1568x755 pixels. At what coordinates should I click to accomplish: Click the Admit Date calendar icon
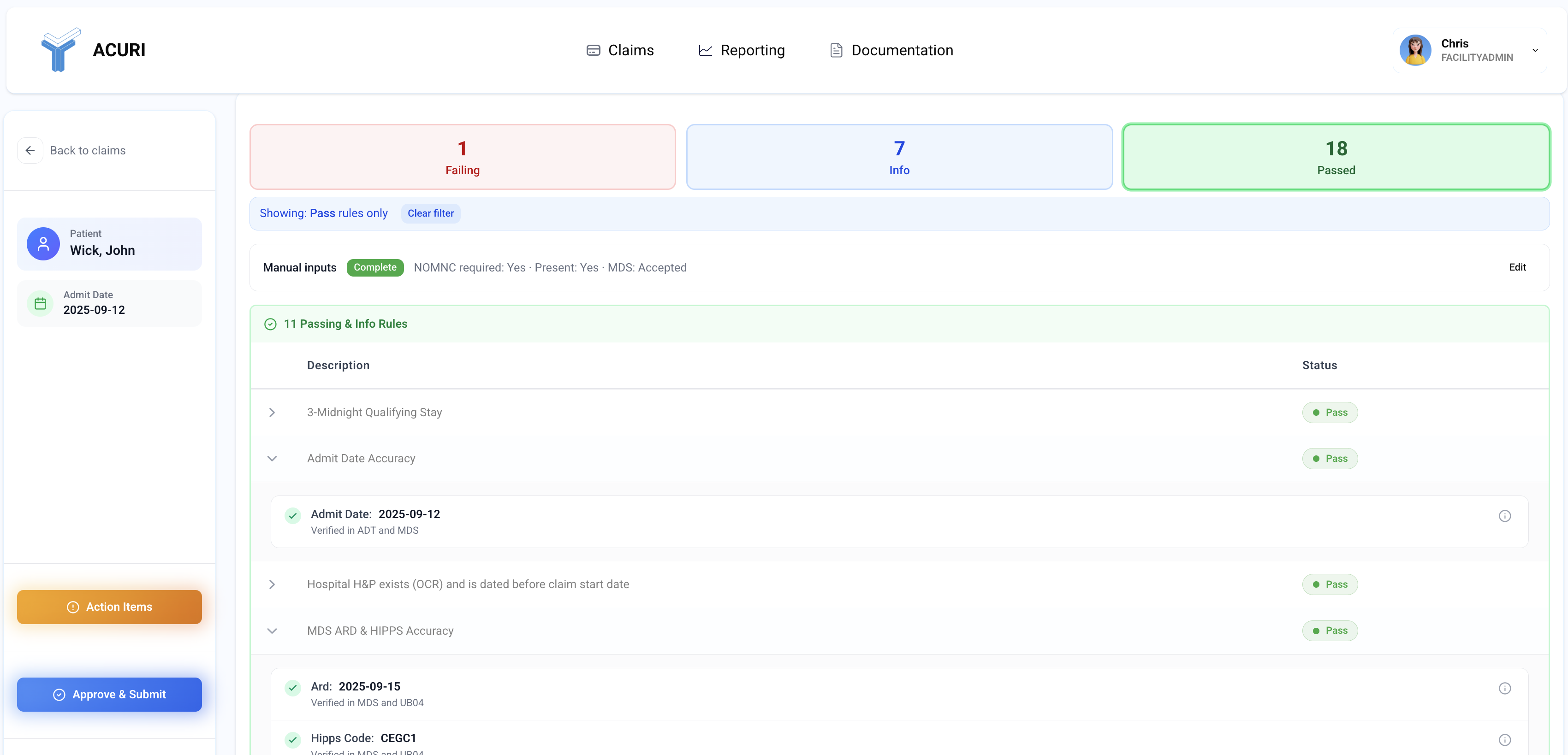40,303
